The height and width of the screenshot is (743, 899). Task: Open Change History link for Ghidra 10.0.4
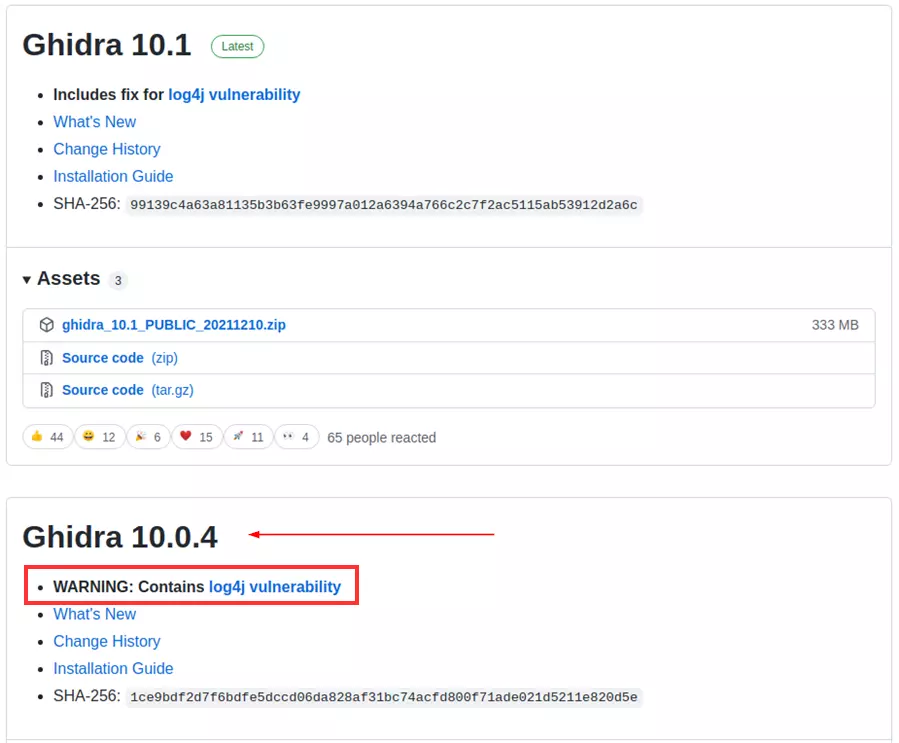click(x=107, y=641)
